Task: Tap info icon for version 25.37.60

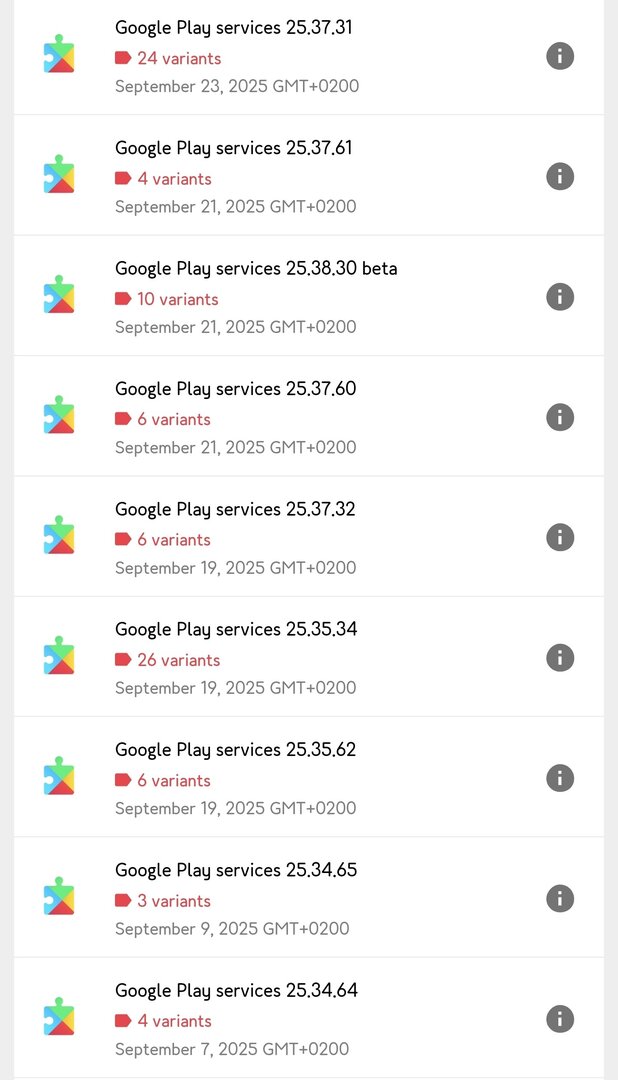Action: point(560,417)
